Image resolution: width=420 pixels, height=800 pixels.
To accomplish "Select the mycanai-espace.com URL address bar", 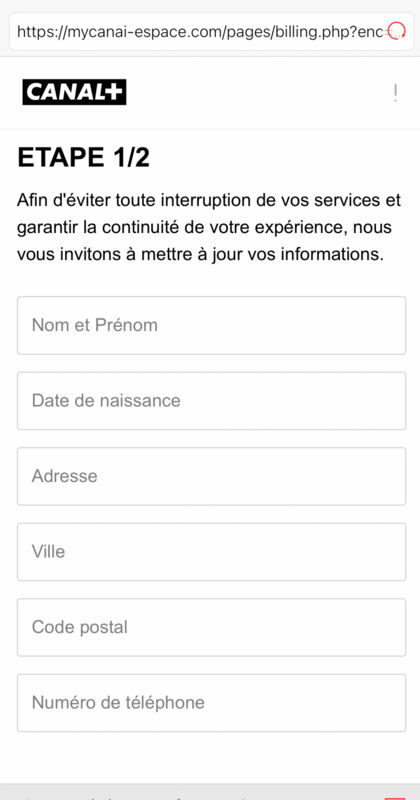I will tap(211, 32).
